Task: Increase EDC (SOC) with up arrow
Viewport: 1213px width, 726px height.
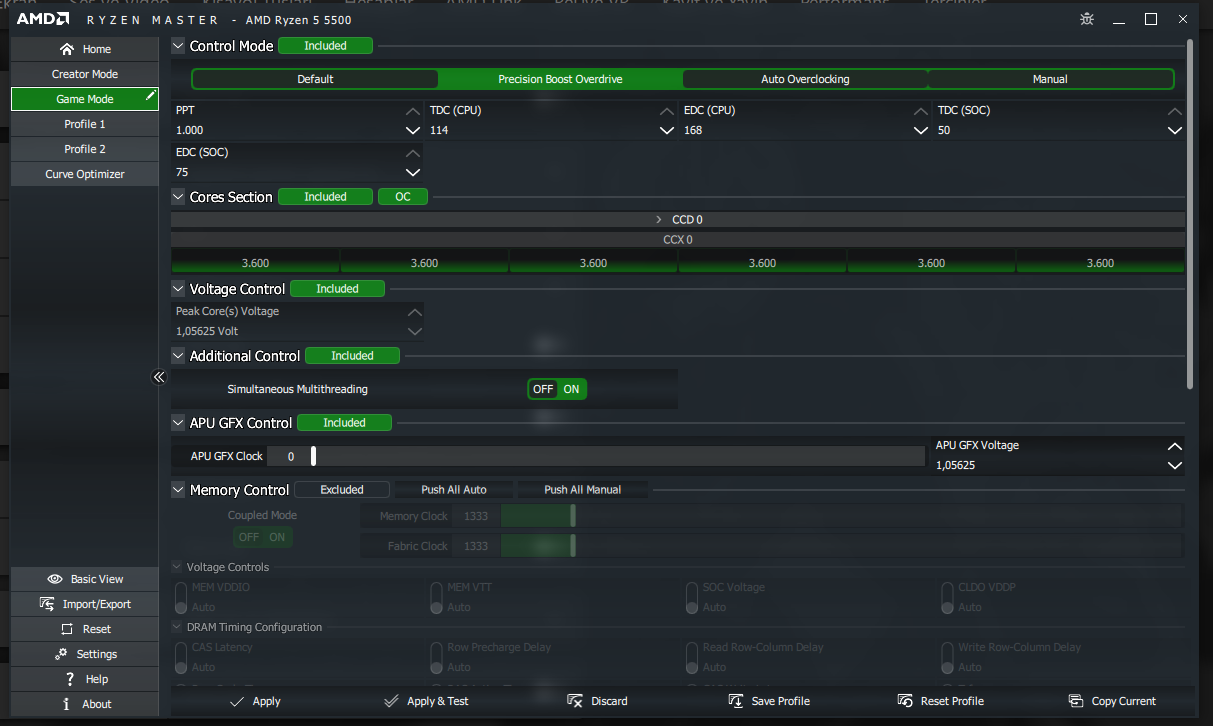Action: [413, 153]
